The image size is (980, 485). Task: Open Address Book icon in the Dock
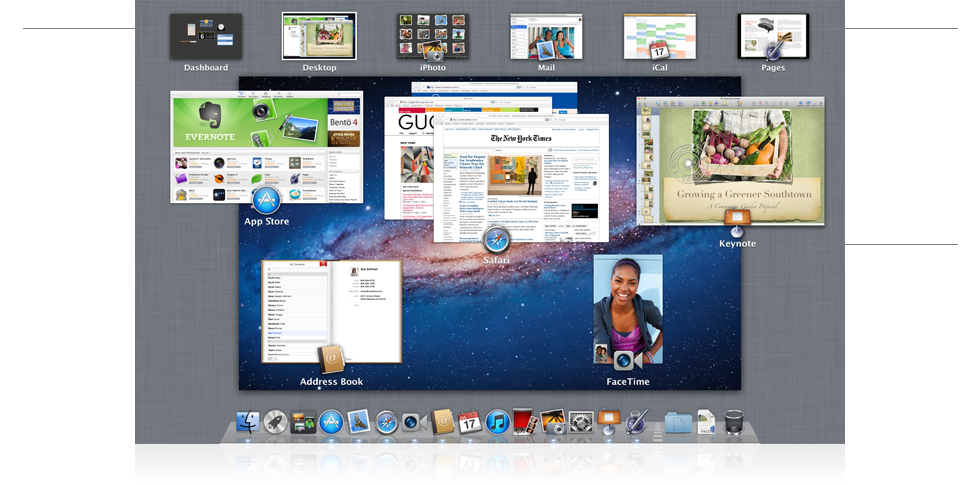442,422
